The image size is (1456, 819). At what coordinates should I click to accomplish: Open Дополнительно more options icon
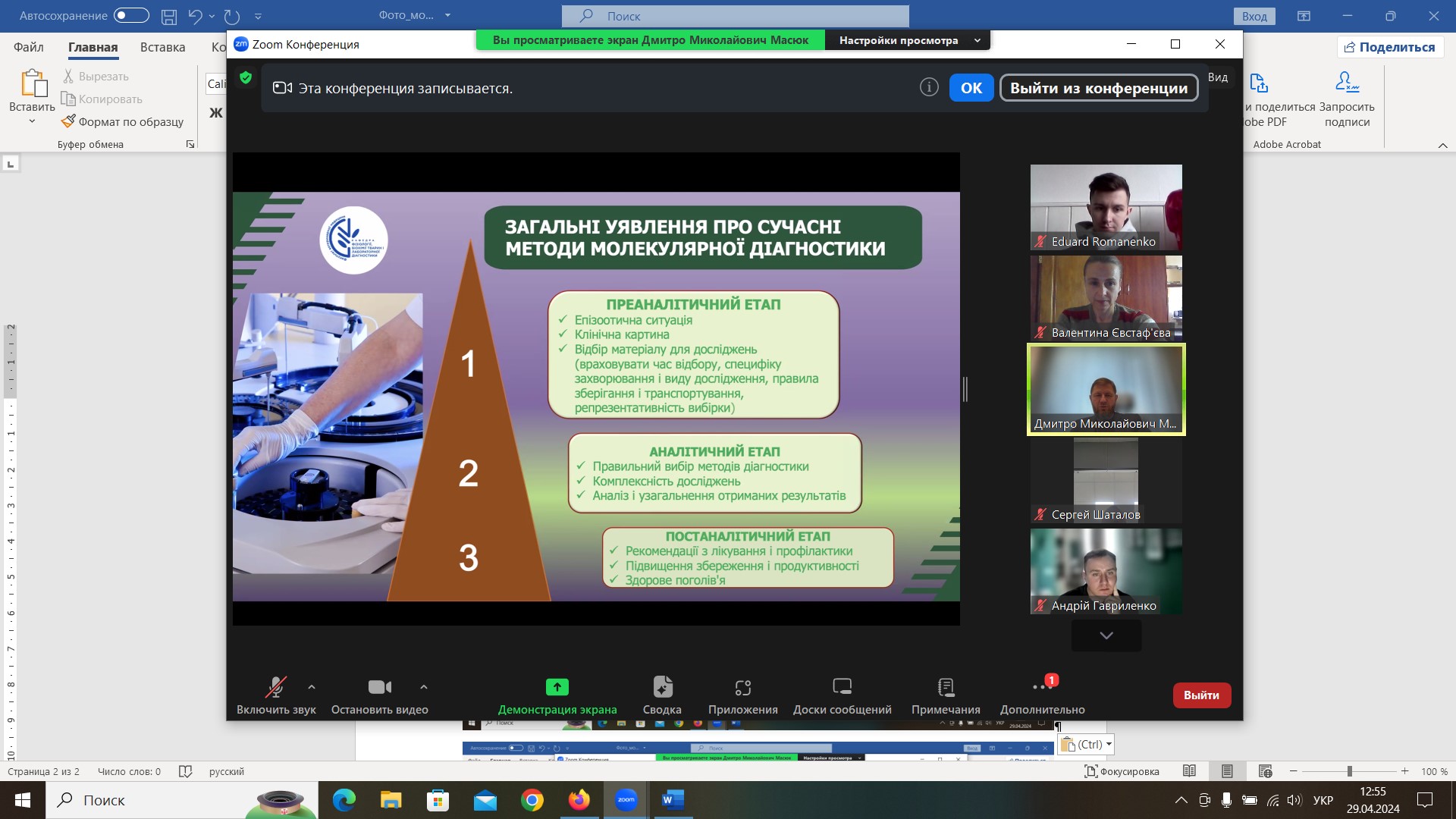coord(1042,686)
